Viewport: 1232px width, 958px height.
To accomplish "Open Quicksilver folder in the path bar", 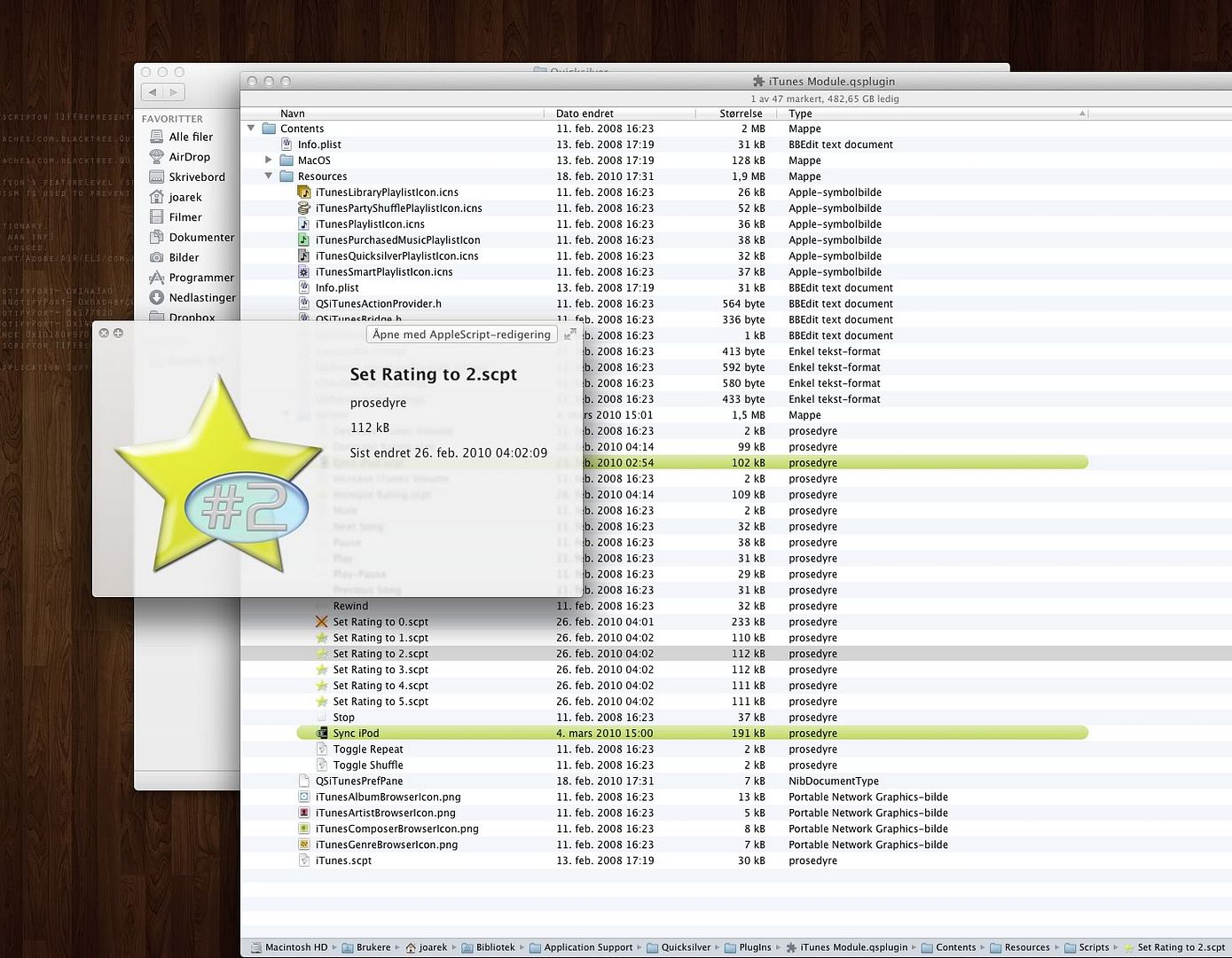I will (679, 947).
